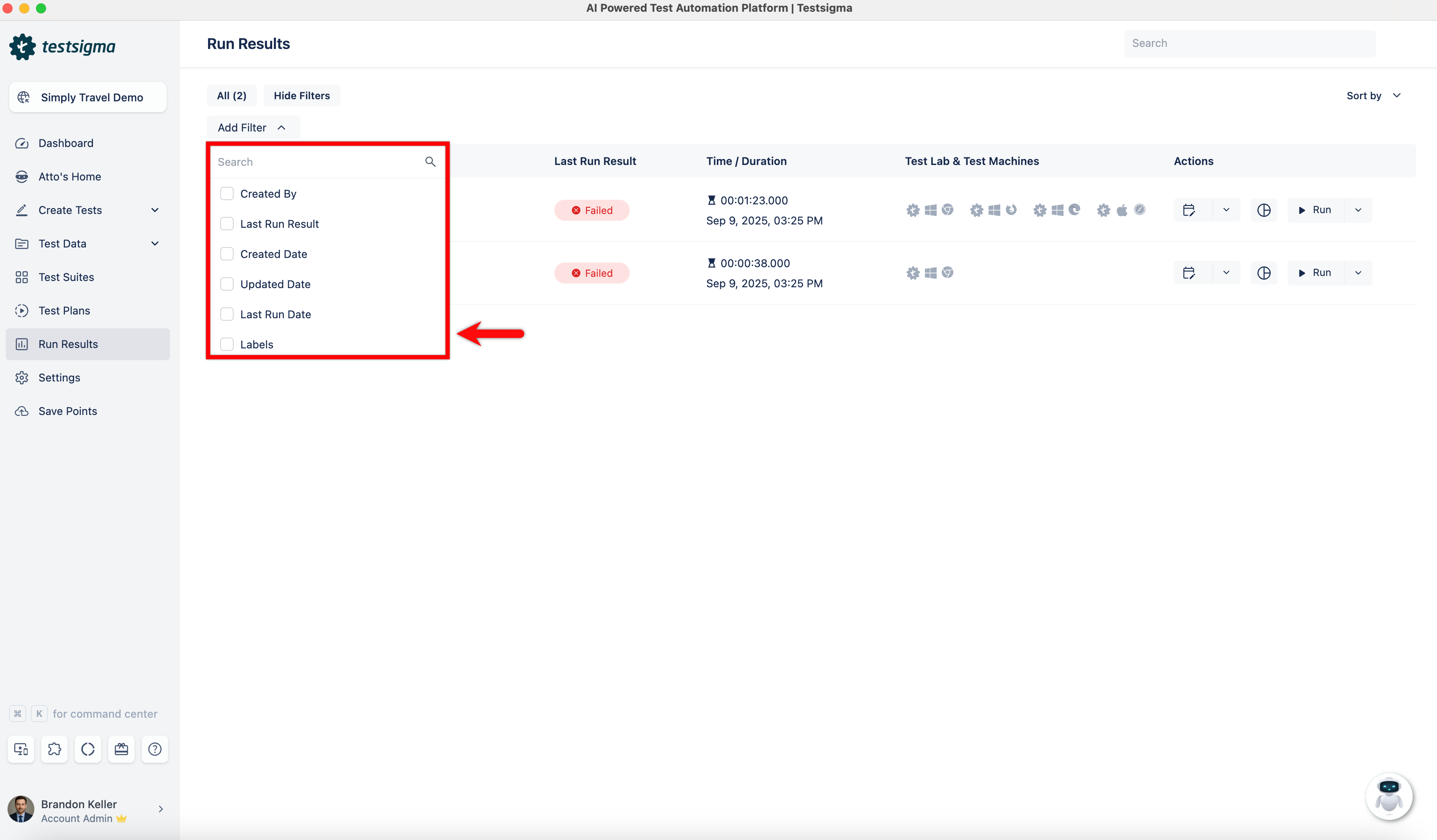Screen dimensions: 1437x840
Task: Click the top-right Search field
Action: (1249, 44)
